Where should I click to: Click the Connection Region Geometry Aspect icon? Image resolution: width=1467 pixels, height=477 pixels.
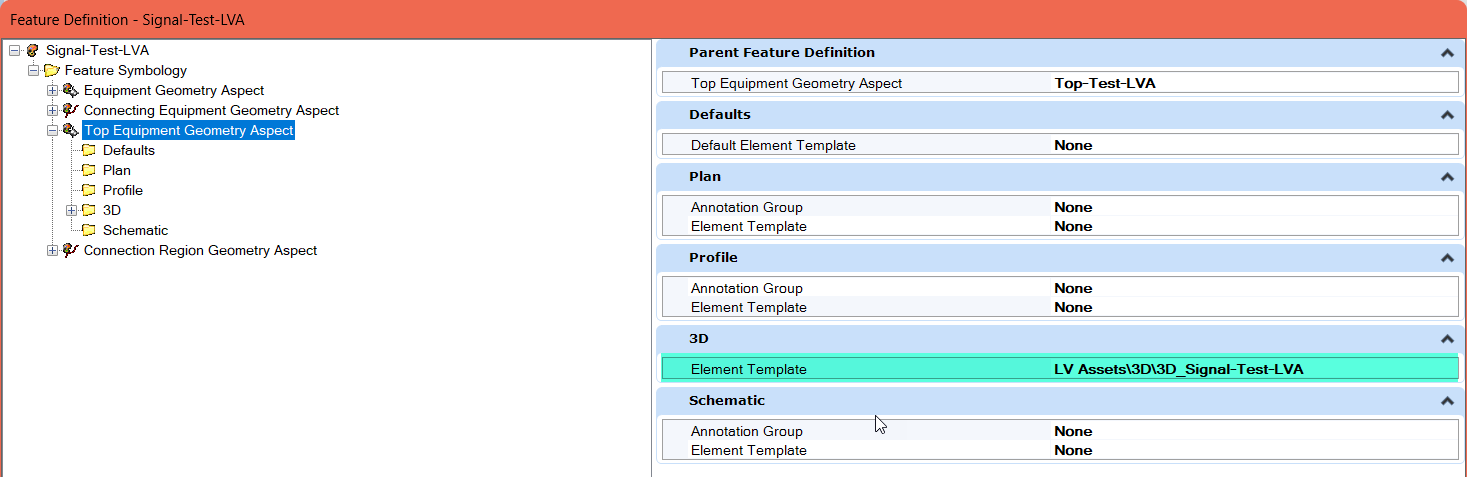tap(70, 250)
